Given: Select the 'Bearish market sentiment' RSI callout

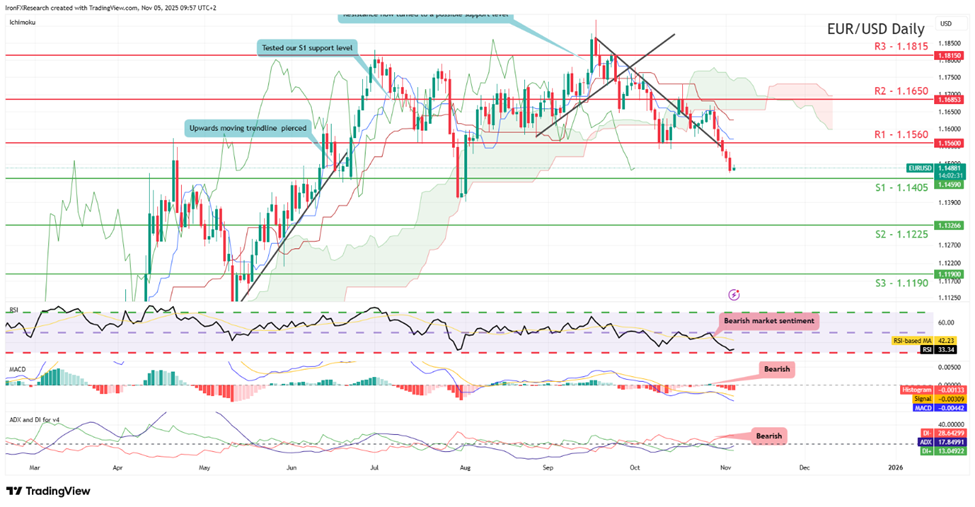Looking at the screenshot, I should (x=769, y=320).
